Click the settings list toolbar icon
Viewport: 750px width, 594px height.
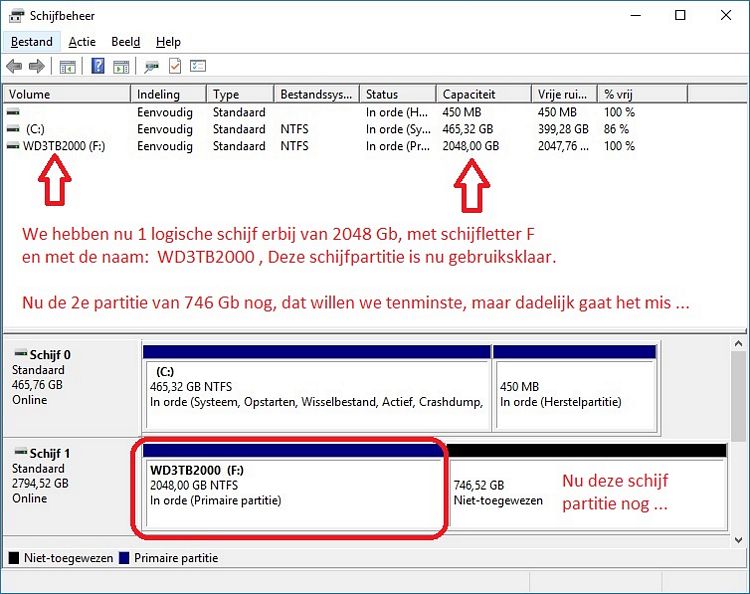[198, 66]
